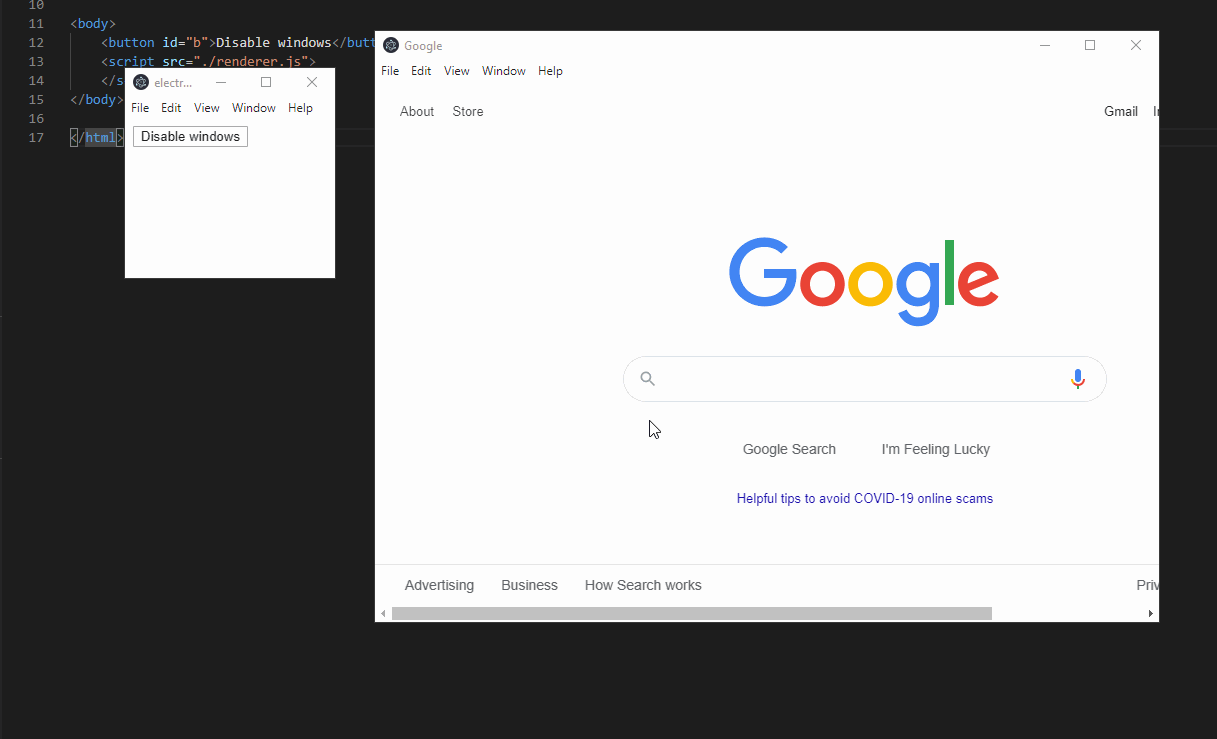Click horizontal scrollbar right arrow
Image resolution: width=1217 pixels, height=739 pixels.
point(1150,613)
